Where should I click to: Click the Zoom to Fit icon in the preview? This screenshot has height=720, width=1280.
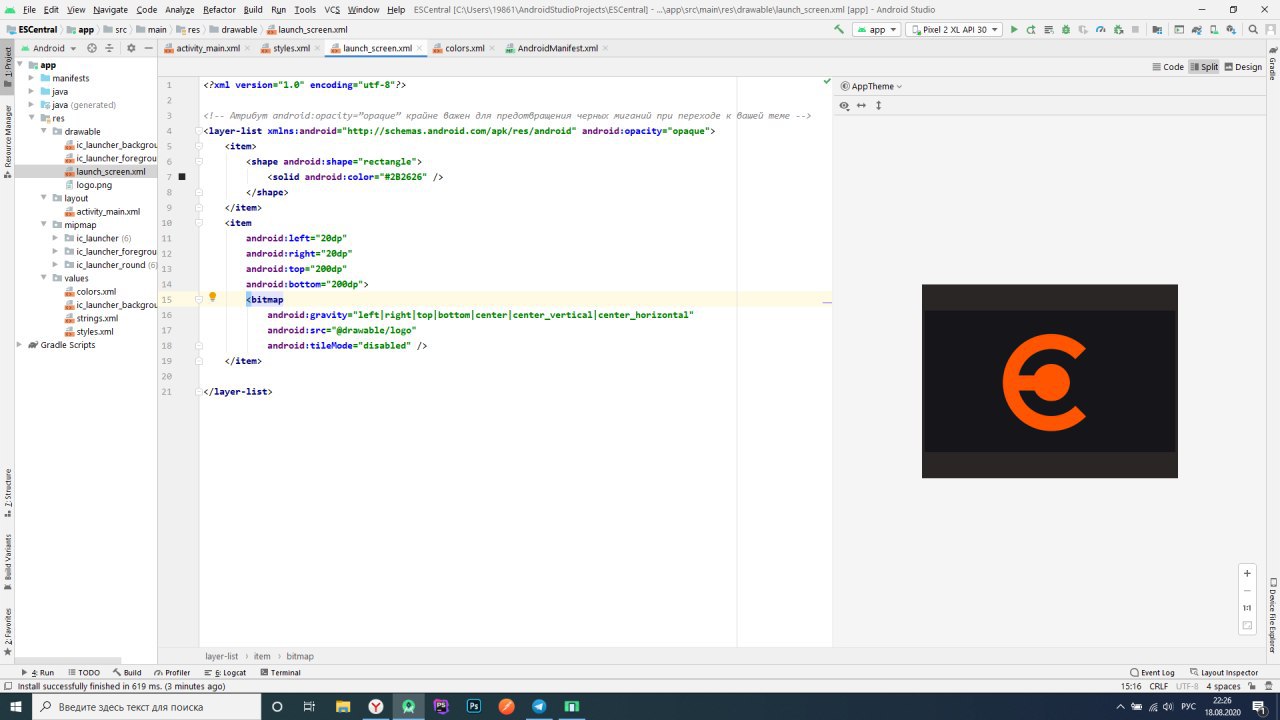point(1247,626)
